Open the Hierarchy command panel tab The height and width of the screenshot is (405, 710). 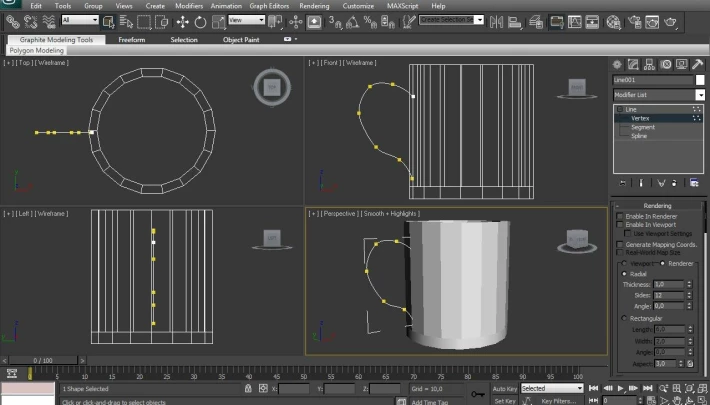point(649,64)
